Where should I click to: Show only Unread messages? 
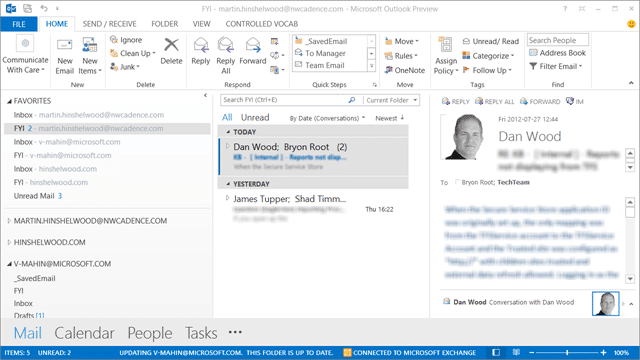click(255, 118)
